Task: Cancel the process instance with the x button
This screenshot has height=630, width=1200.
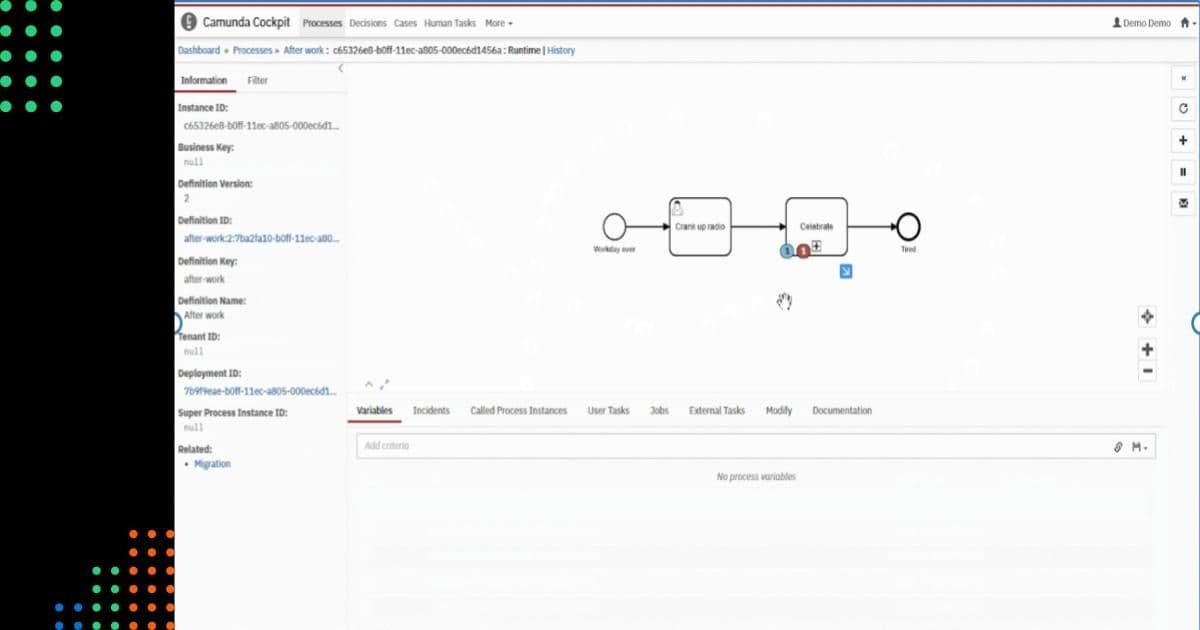Action: (1183, 78)
